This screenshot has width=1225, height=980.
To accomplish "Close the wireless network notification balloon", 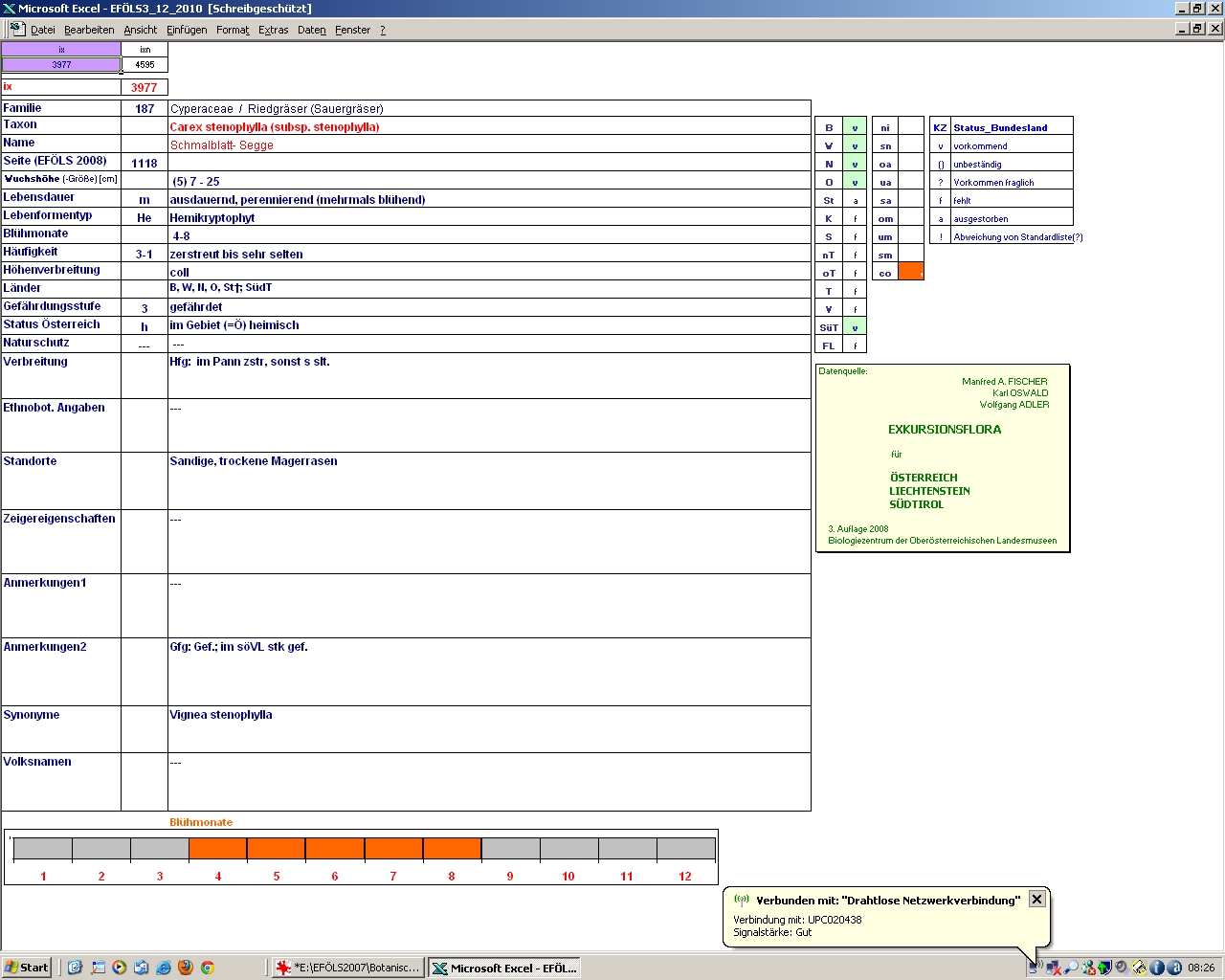I will [1036, 900].
